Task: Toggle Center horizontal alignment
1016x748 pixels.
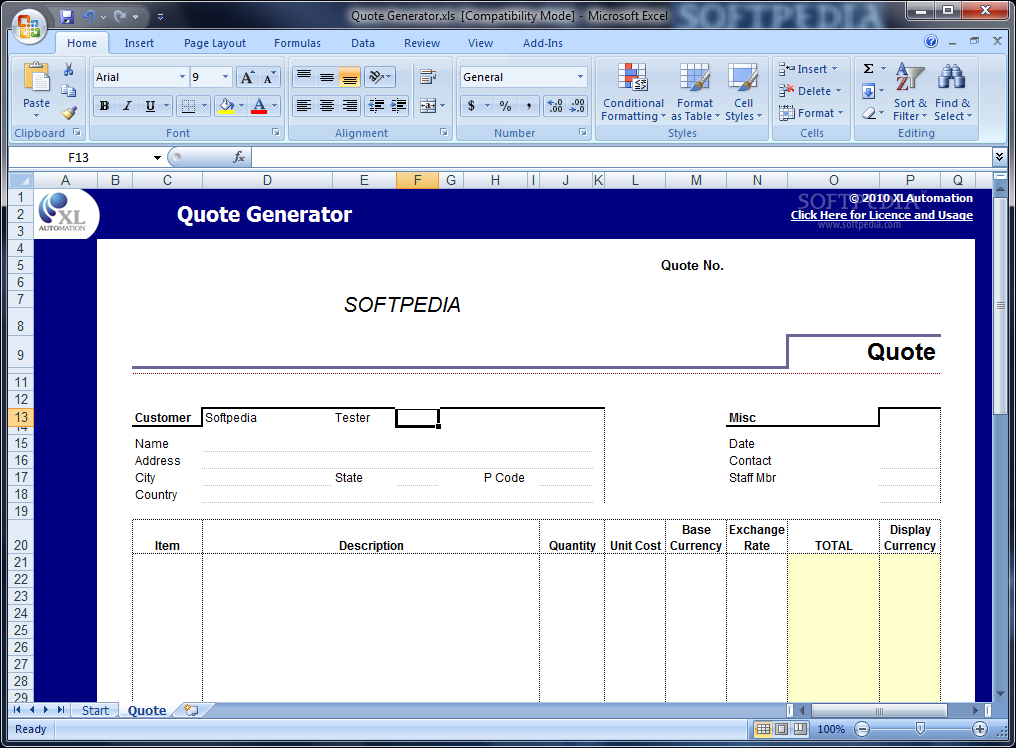Action: [327, 106]
